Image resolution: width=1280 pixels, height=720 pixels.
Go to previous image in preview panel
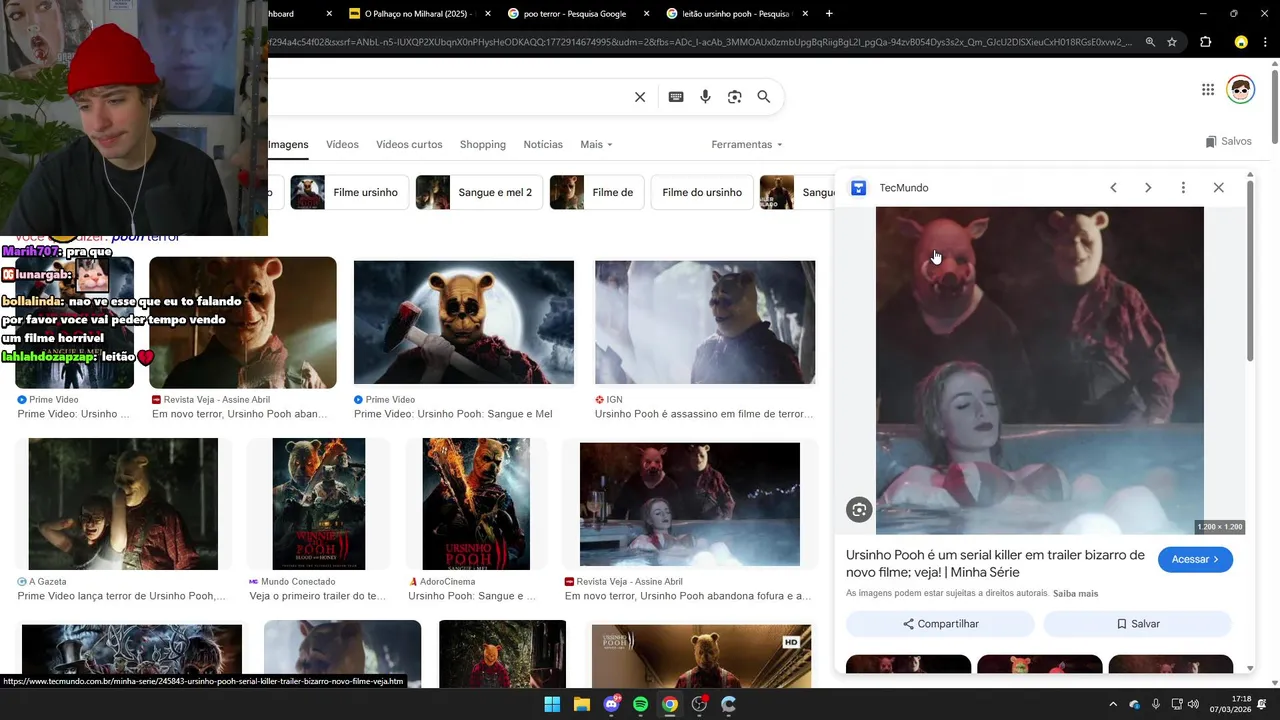(1113, 188)
